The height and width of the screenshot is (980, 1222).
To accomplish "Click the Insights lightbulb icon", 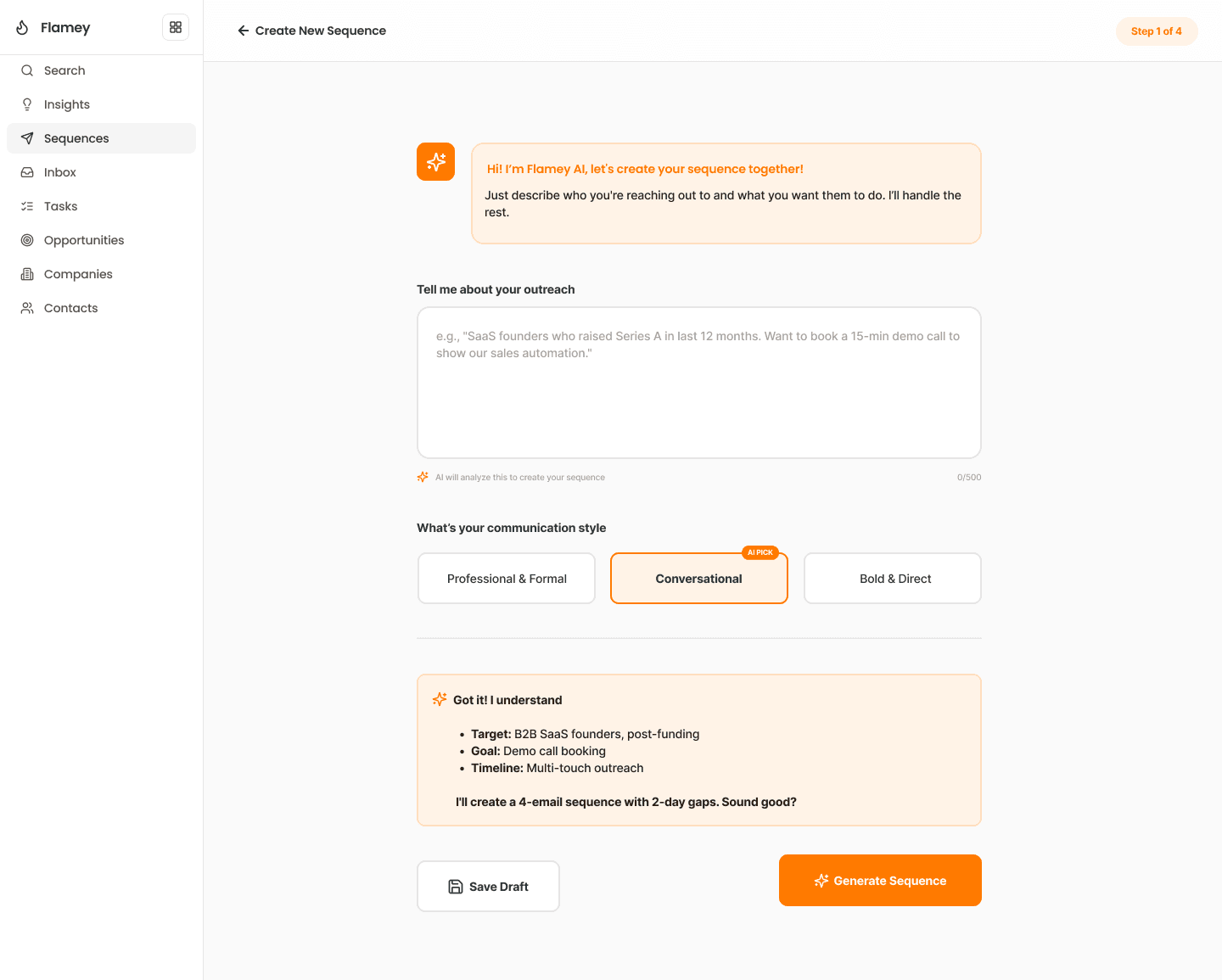I will pyautogui.click(x=27, y=104).
